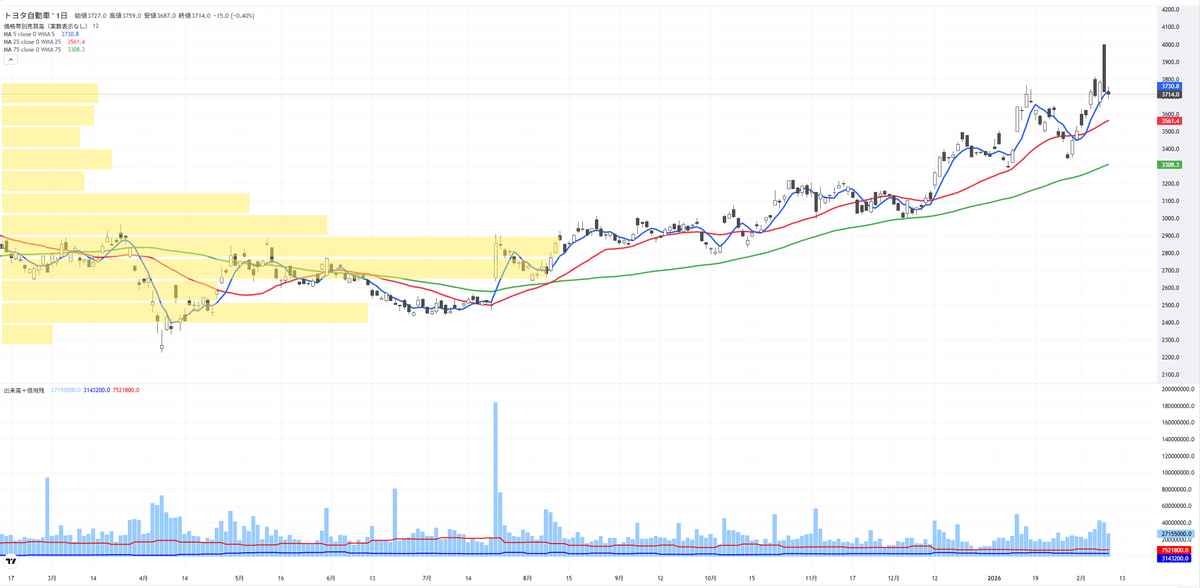Click the blue 3730.8 price axis label
The width and height of the screenshot is (1200, 588).
[1171, 87]
